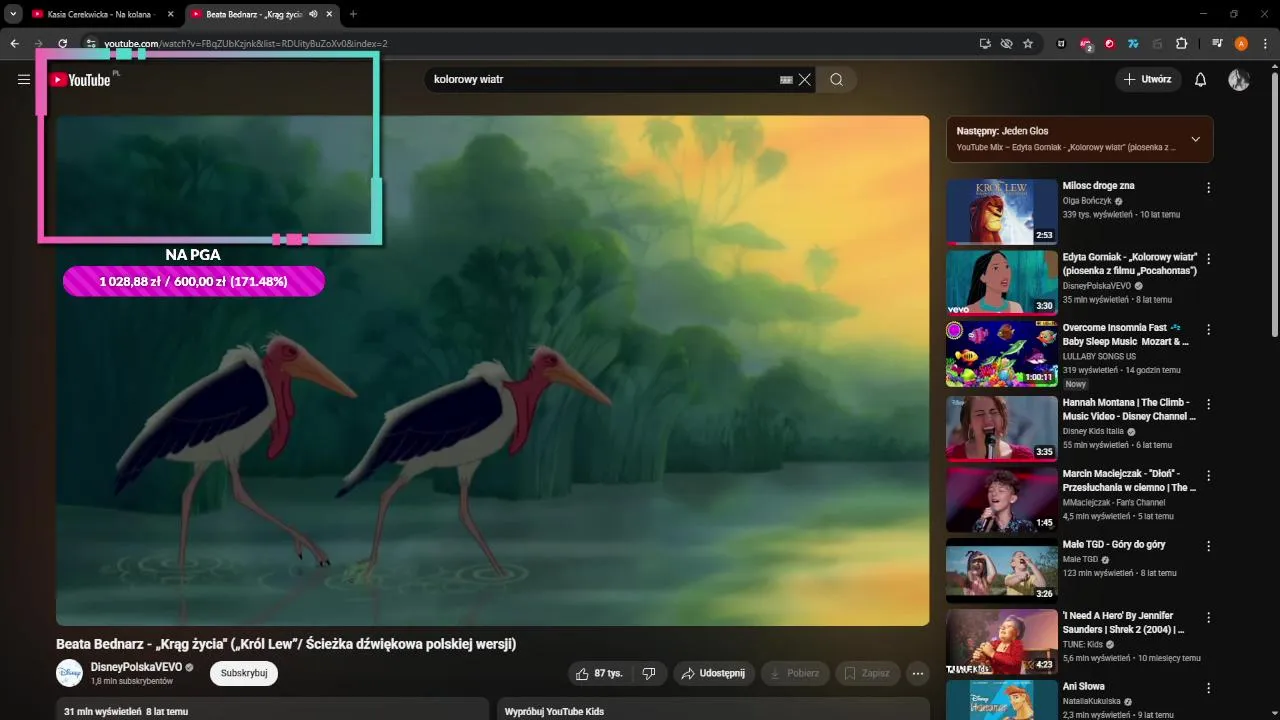The image size is (1280, 720).
Task: Open Overcome Insomnia Fast thumbnail
Action: (x=1002, y=353)
